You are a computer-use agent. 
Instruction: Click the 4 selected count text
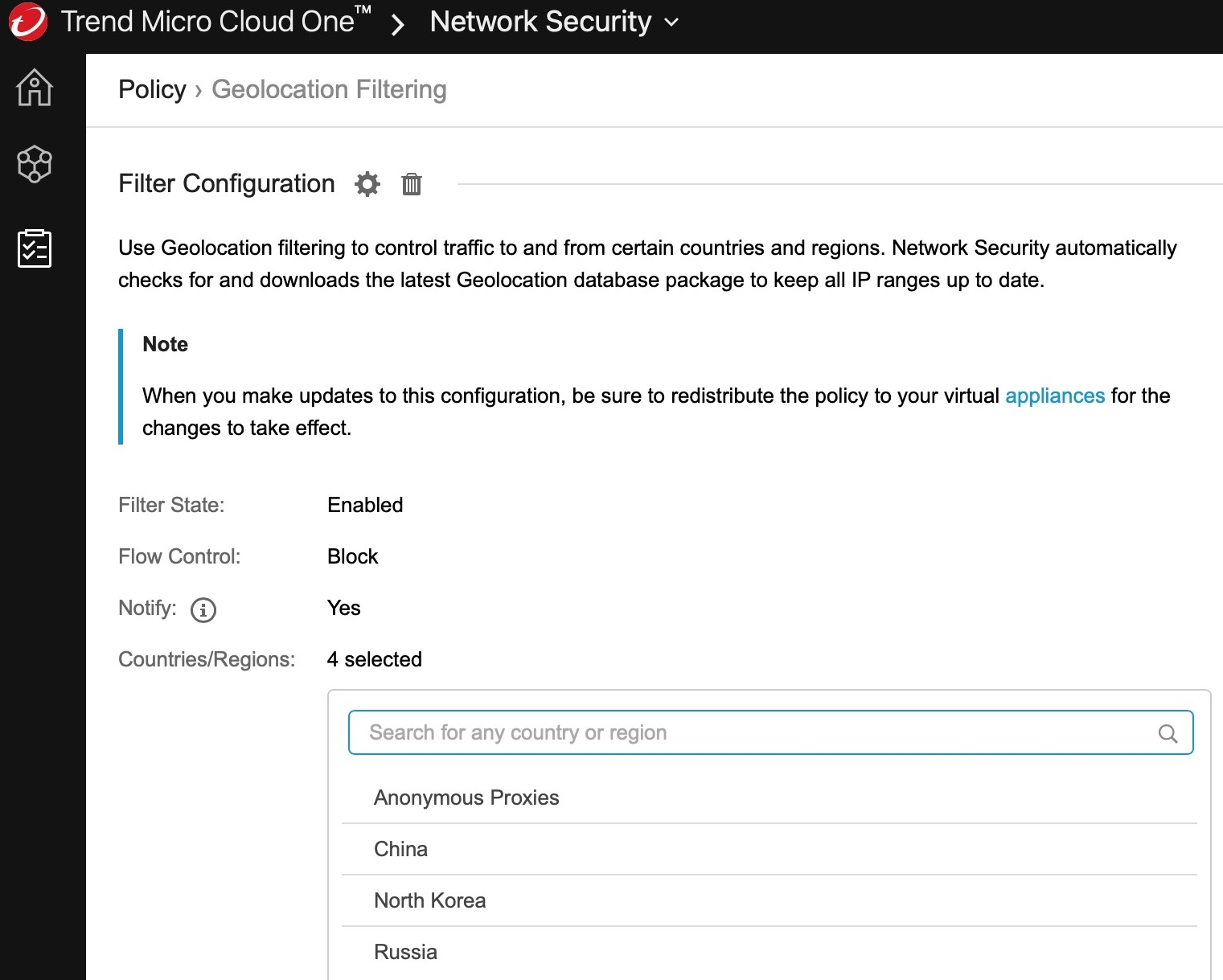(x=374, y=659)
